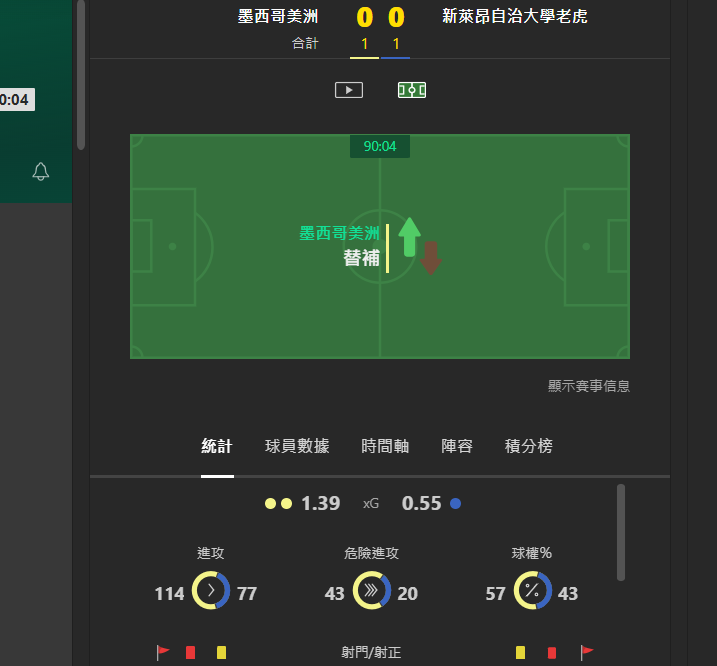Click the notification bell icon

pyautogui.click(x=41, y=172)
